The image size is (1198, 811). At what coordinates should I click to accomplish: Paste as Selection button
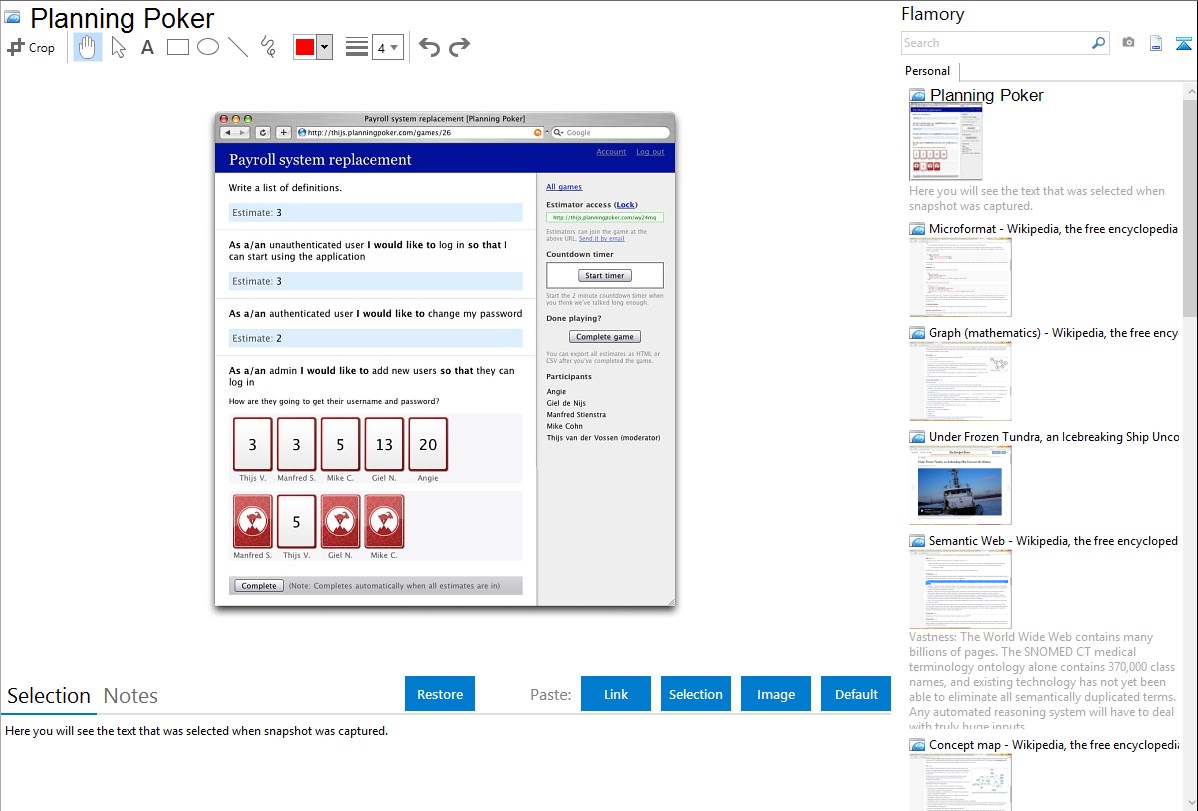coord(695,694)
